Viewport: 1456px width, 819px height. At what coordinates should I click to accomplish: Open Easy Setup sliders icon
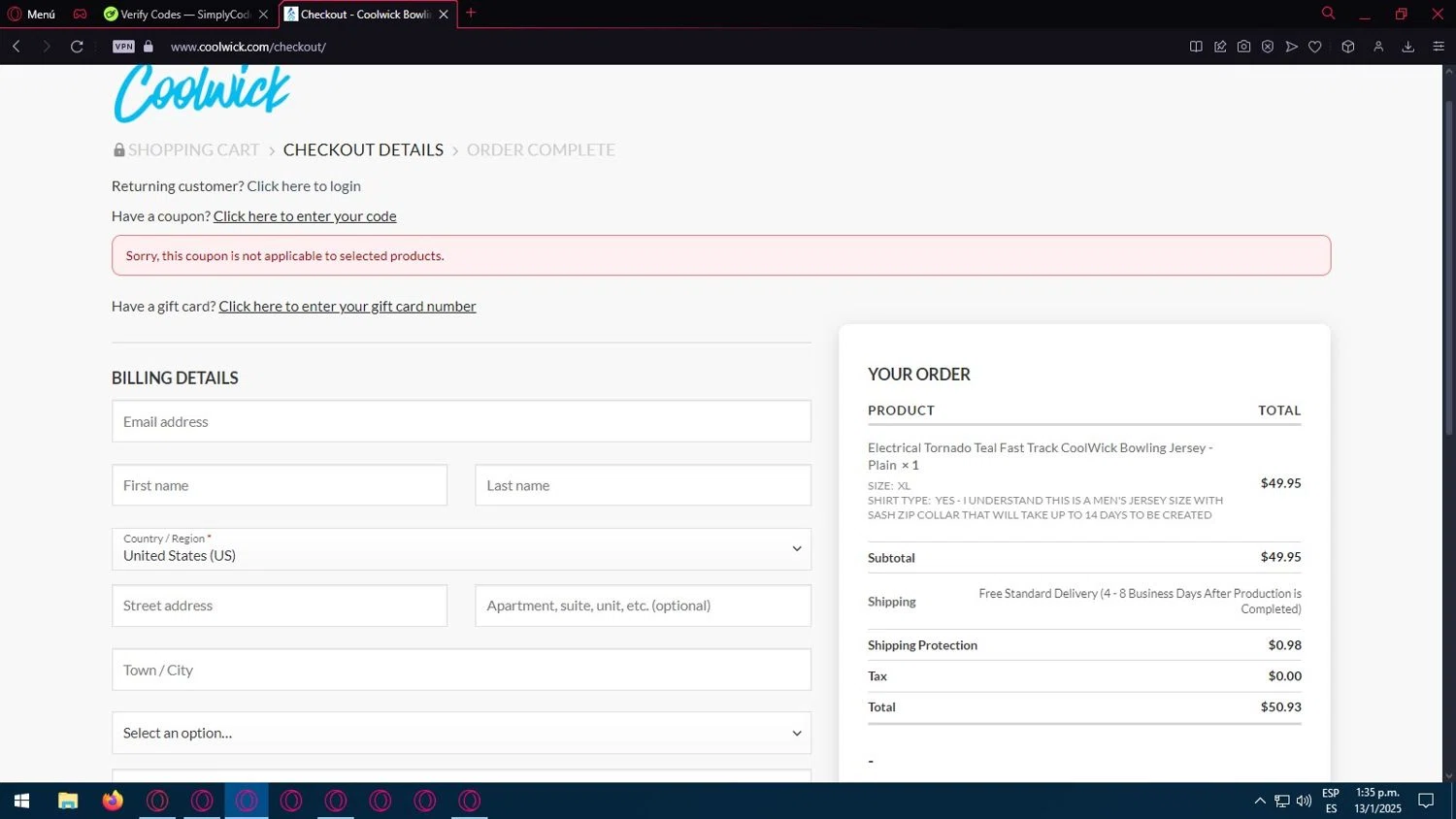point(1439,47)
